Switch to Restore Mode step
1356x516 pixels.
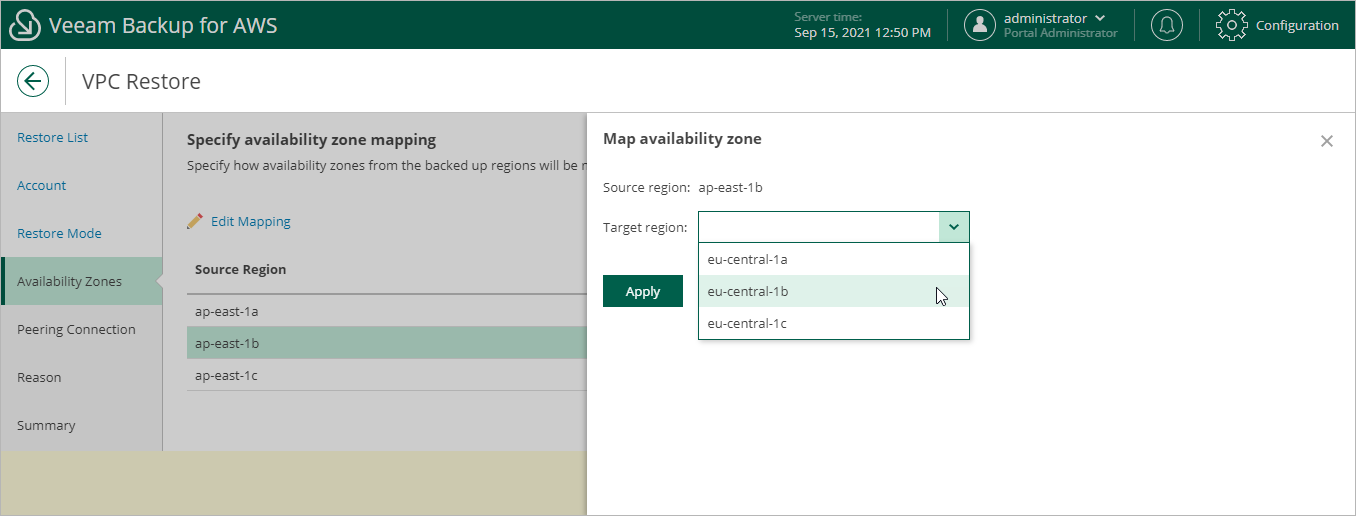[59, 233]
